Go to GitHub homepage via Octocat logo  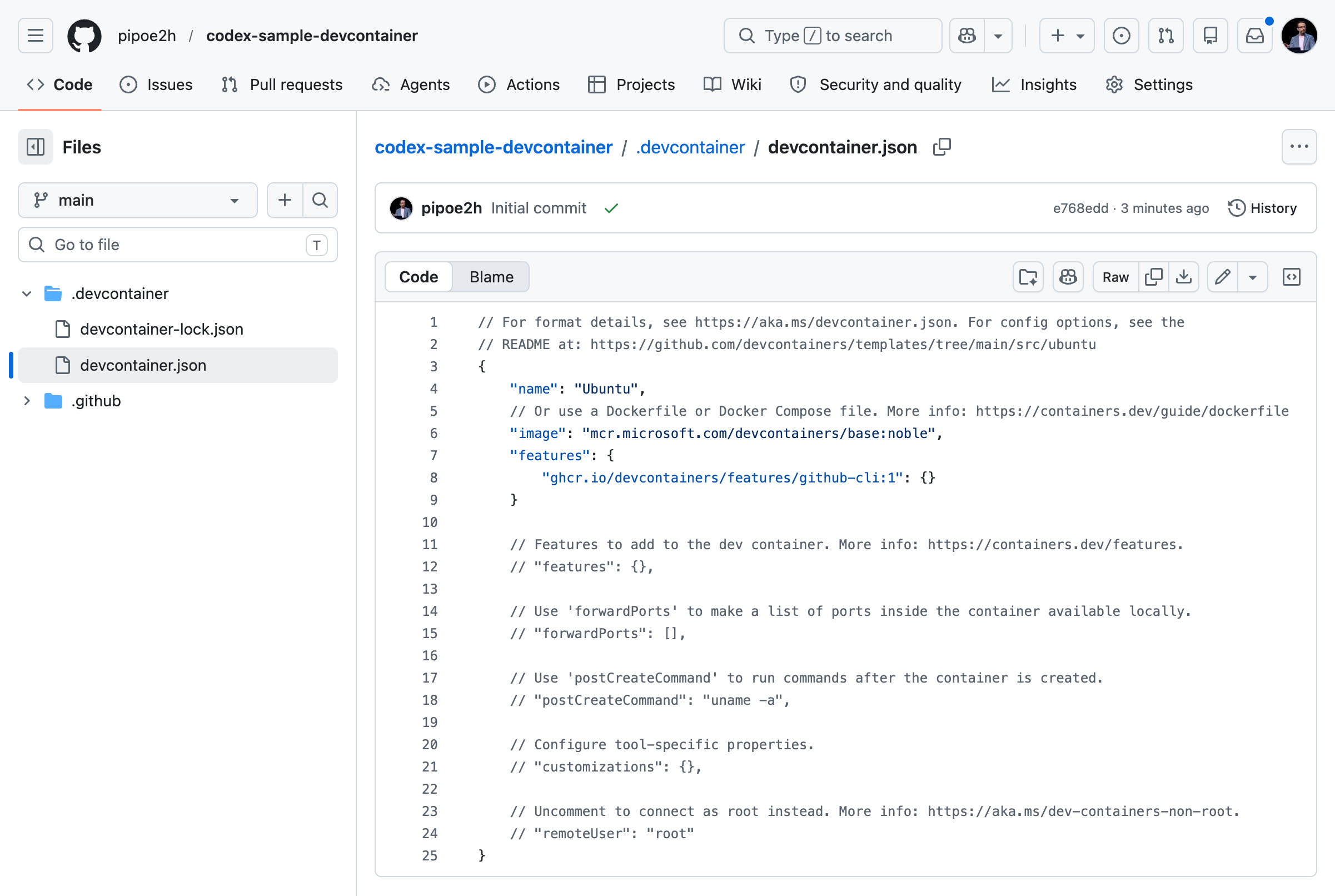pos(84,36)
